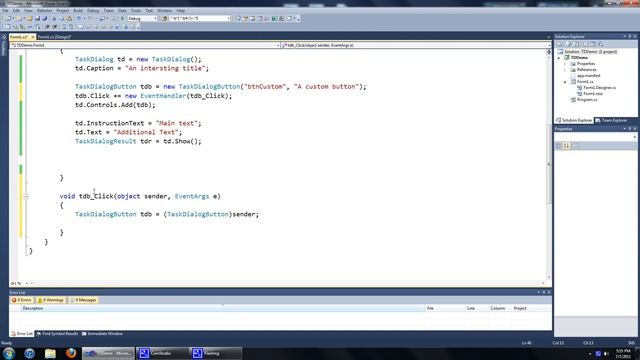Click Categorized icon in Properties panel
Screen dimensions: 640x360
point(559,146)
